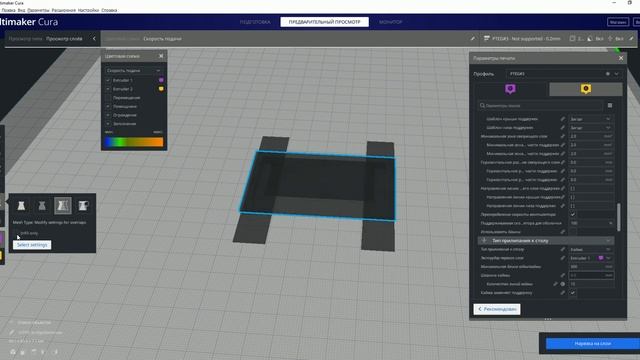
Task: Open the color scheme type dropdown
Action: coord(133,71)
